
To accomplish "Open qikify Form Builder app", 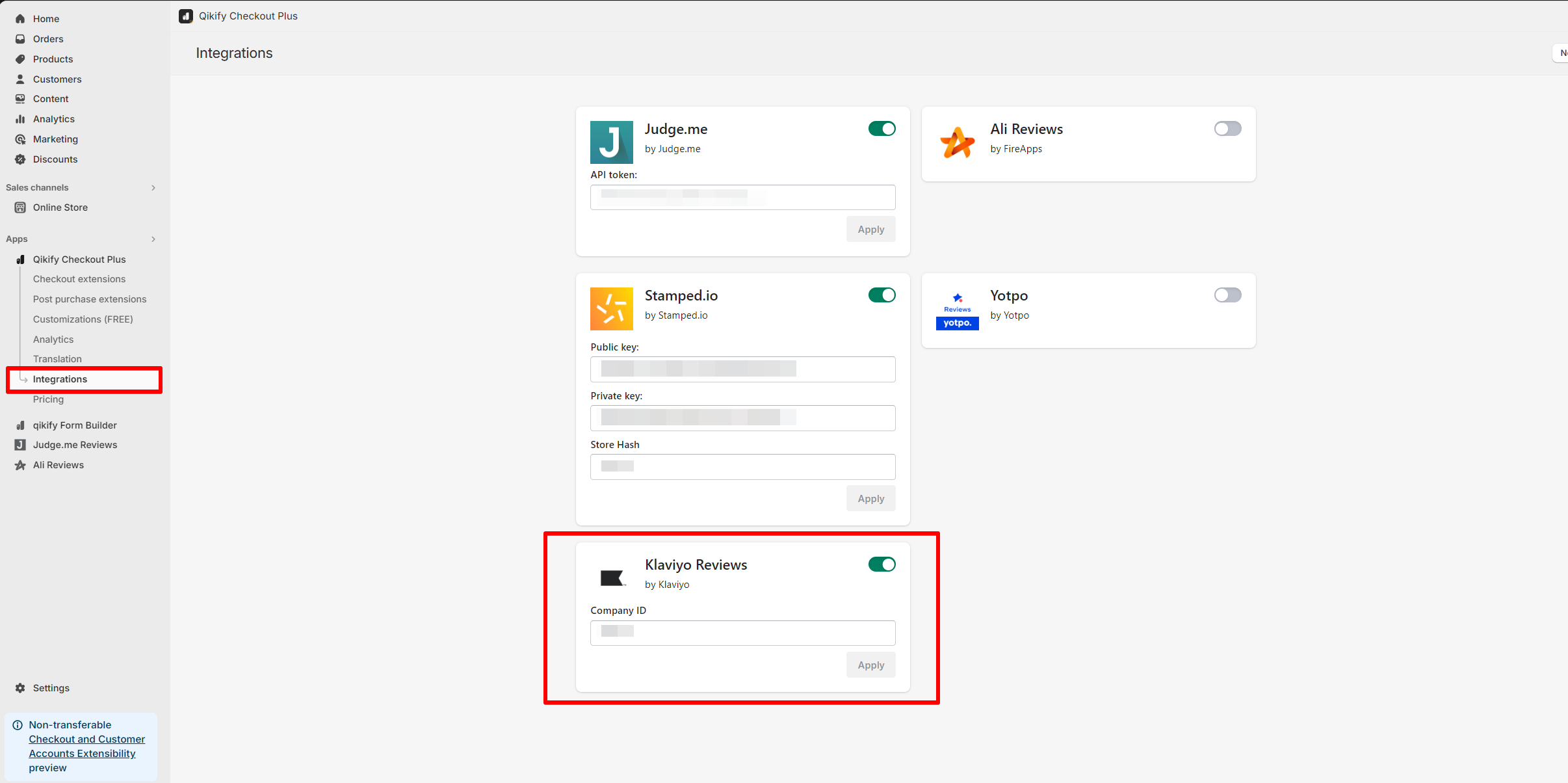I will [75, 425].
